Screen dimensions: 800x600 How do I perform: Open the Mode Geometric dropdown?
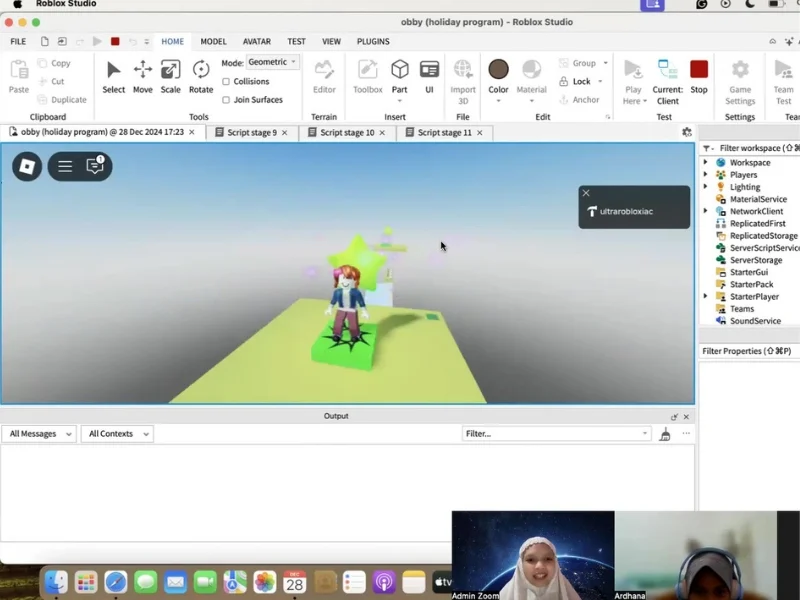click(x=272, y=62)
